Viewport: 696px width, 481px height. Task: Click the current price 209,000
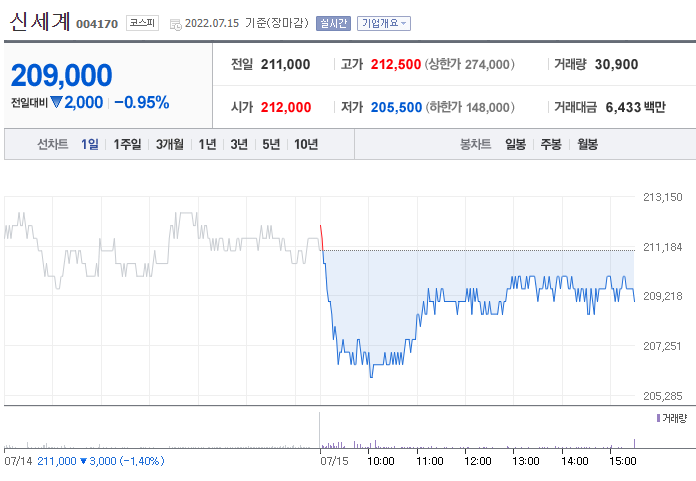tap(61, 75)
